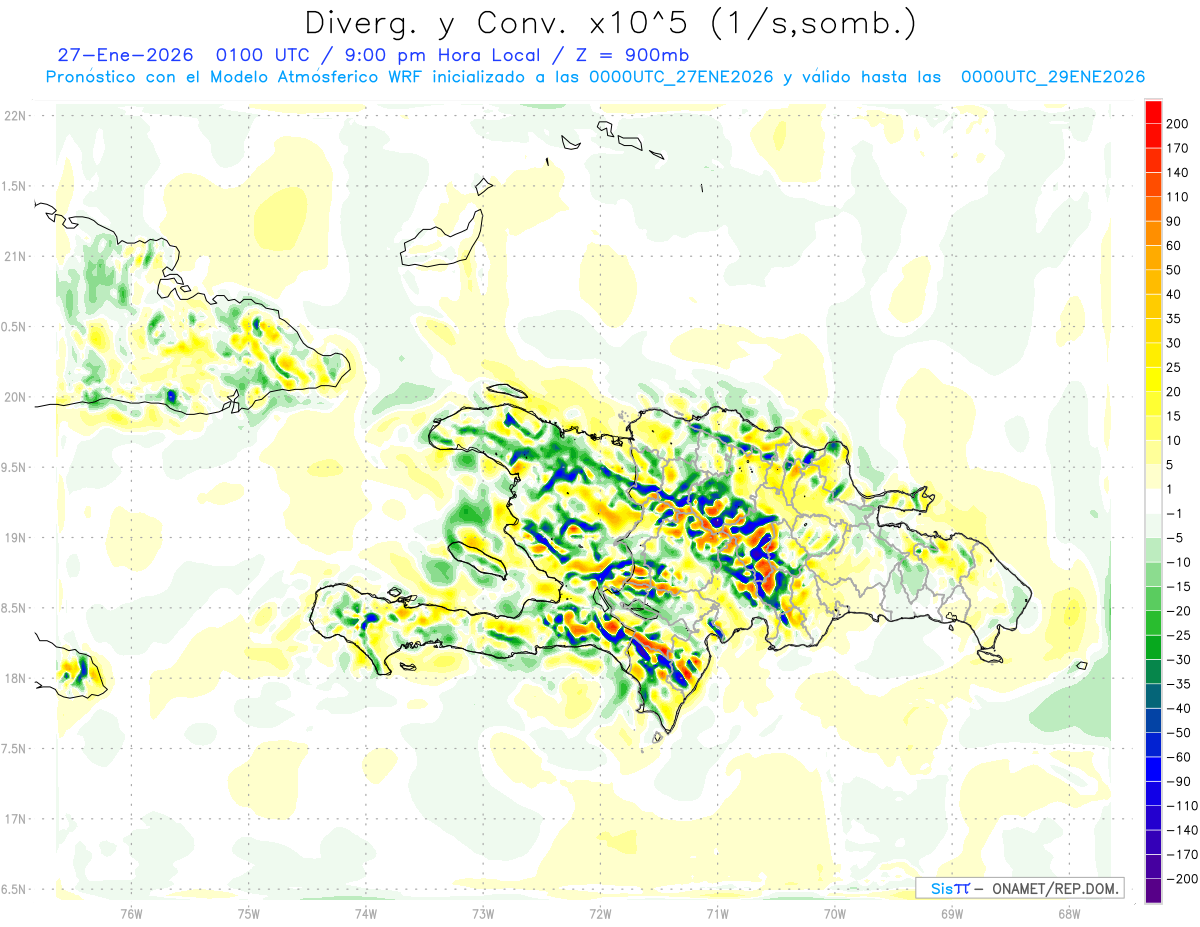Click the white swatch between 1 and -1
This screenshot has height=927, width=1200.
(x=1153, y=501)
